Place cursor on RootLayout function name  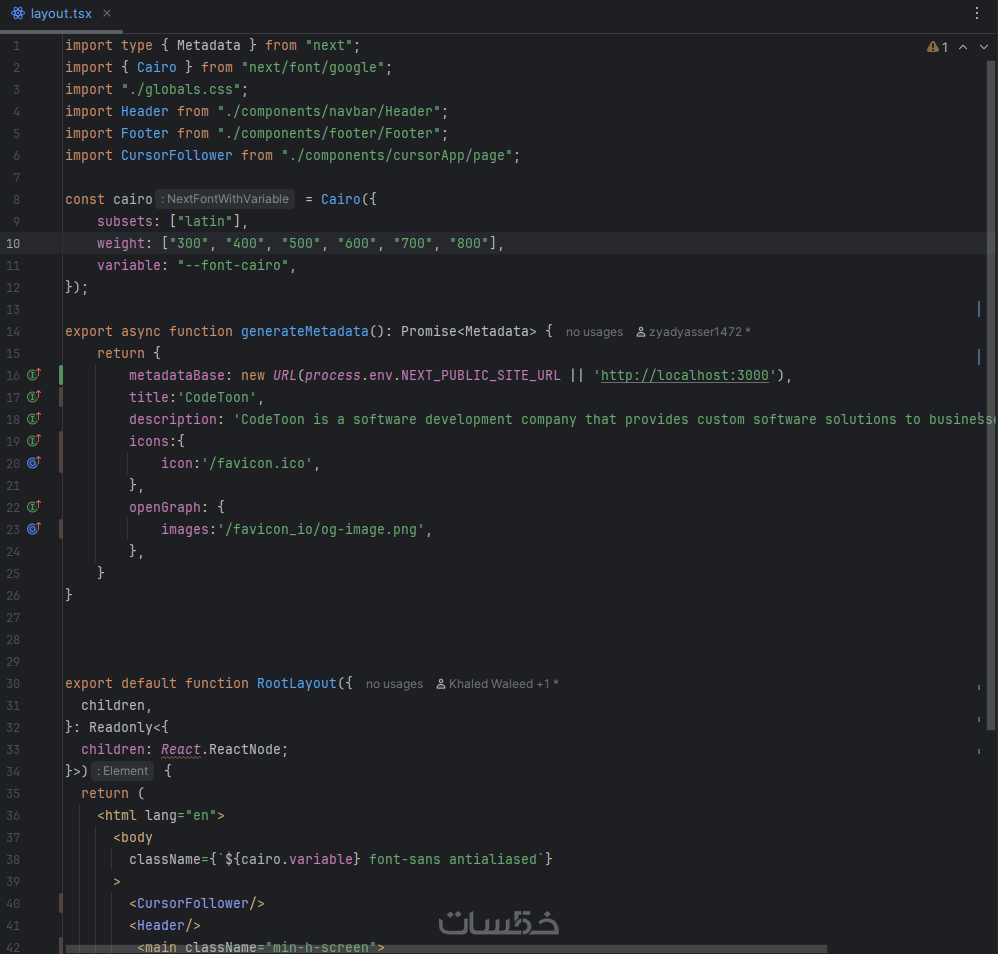[297, 684]
